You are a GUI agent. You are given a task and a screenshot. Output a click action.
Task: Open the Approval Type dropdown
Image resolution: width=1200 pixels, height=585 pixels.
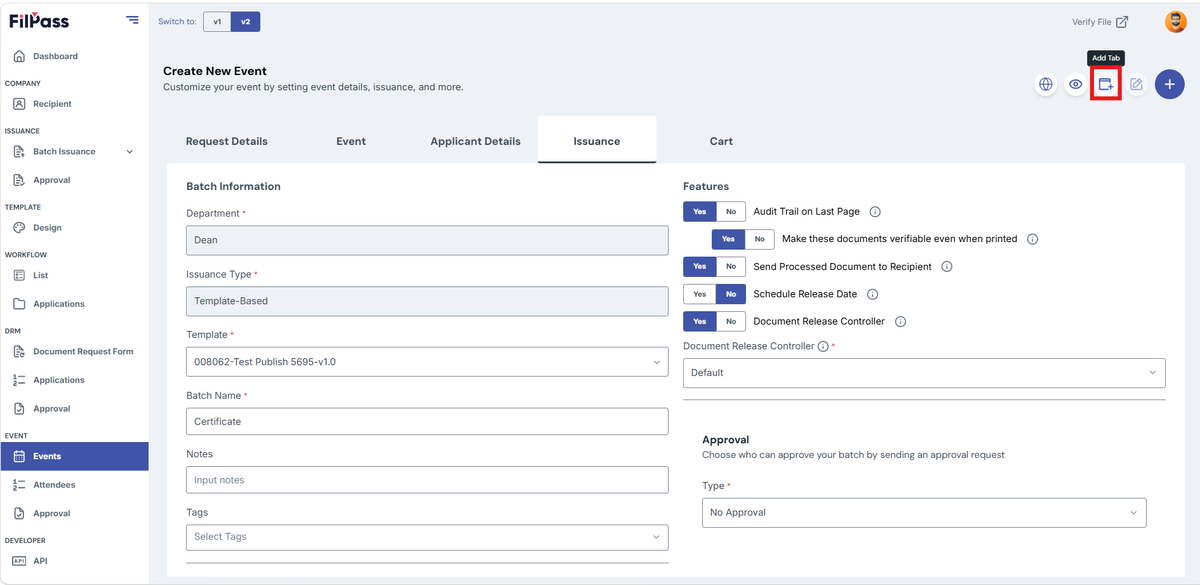[x=924, y=513]
